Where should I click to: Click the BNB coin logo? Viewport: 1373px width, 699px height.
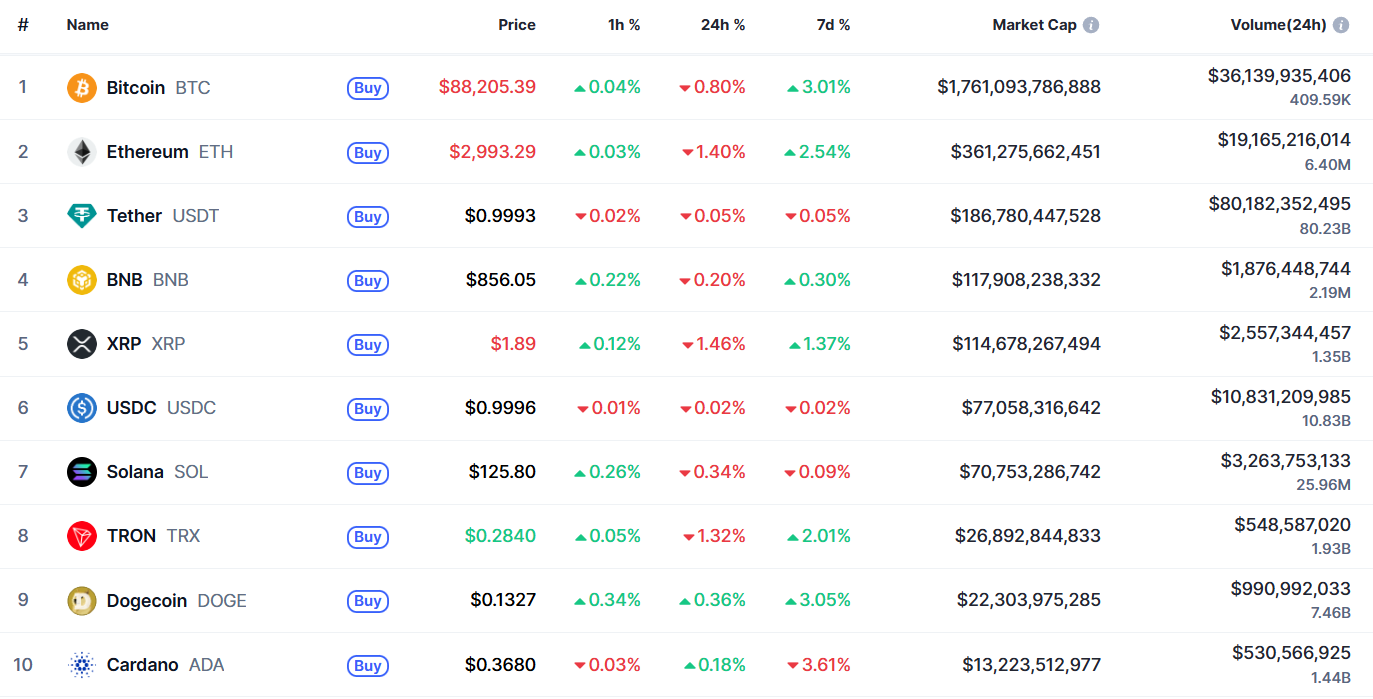pyautogui.click(x=82, y=280)
